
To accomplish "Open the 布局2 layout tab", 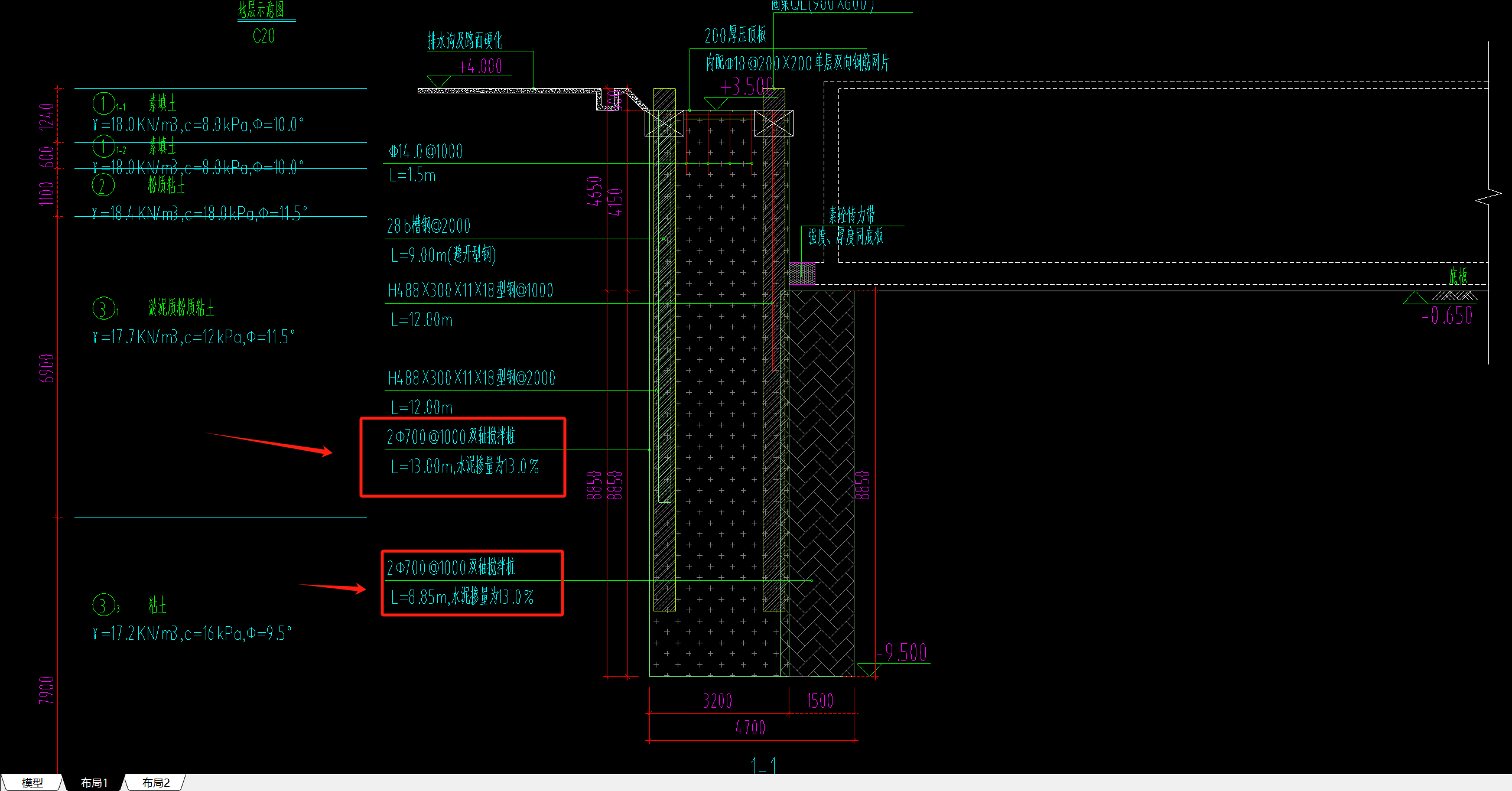I will tap(156, 783).
